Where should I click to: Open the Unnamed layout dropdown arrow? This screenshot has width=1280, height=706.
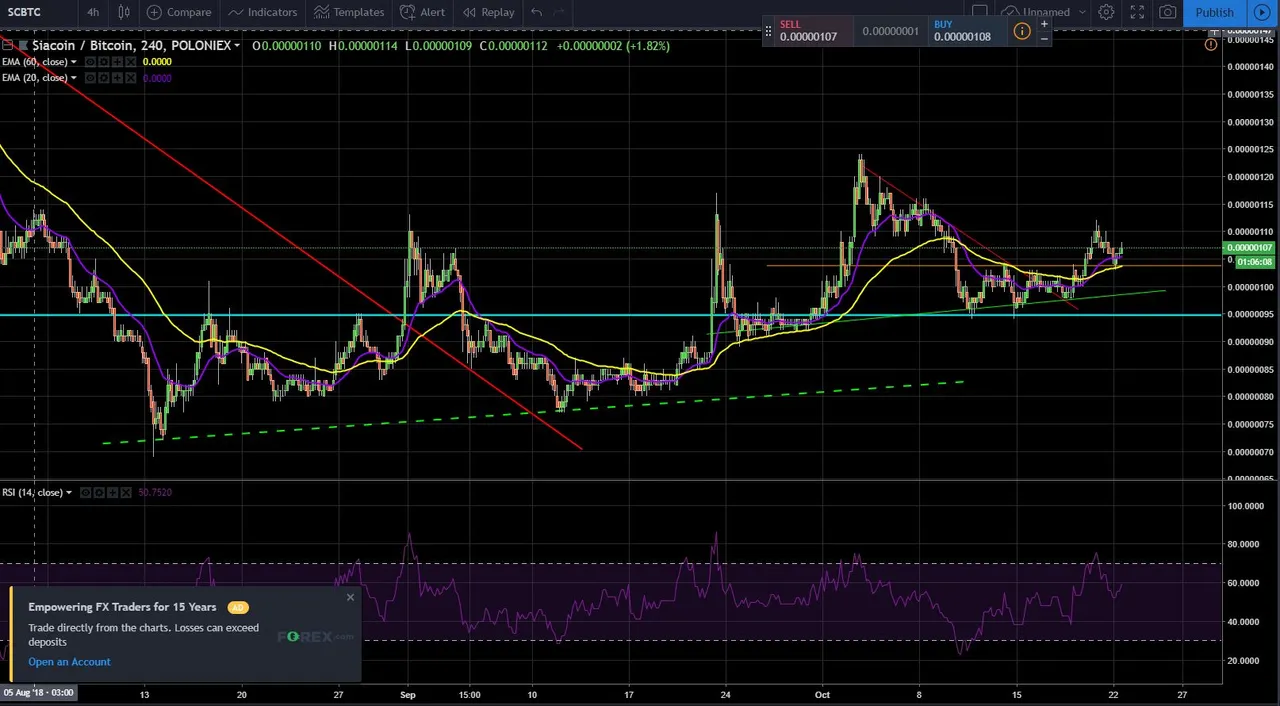pos(1082,12)
